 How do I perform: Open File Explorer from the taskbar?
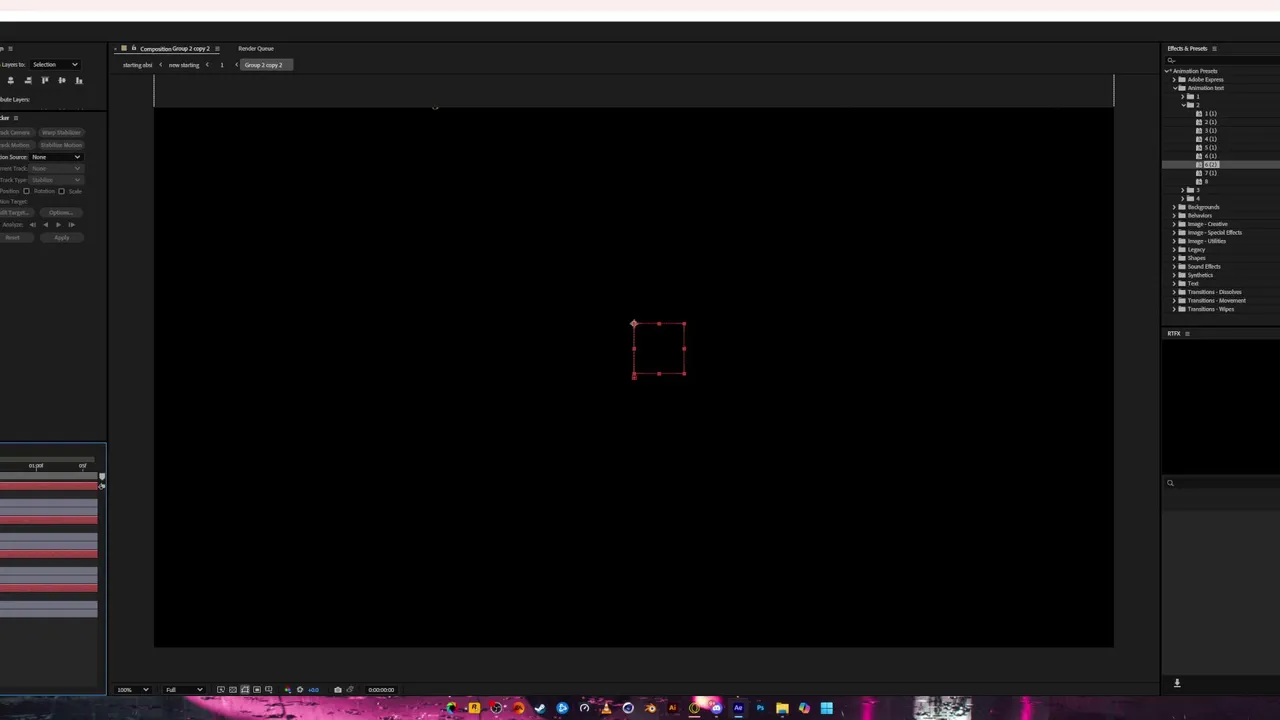[782, 708]
